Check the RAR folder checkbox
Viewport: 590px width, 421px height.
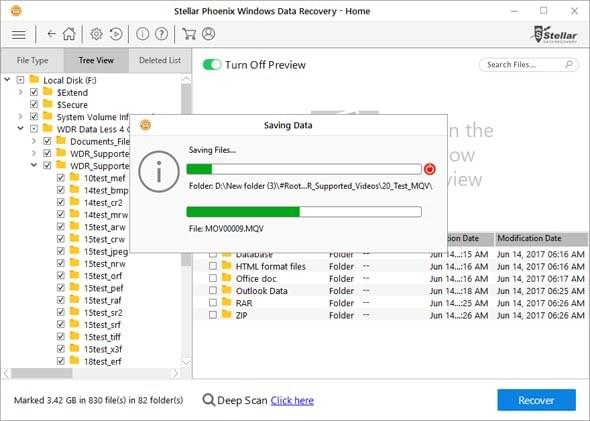click(213, 302)
